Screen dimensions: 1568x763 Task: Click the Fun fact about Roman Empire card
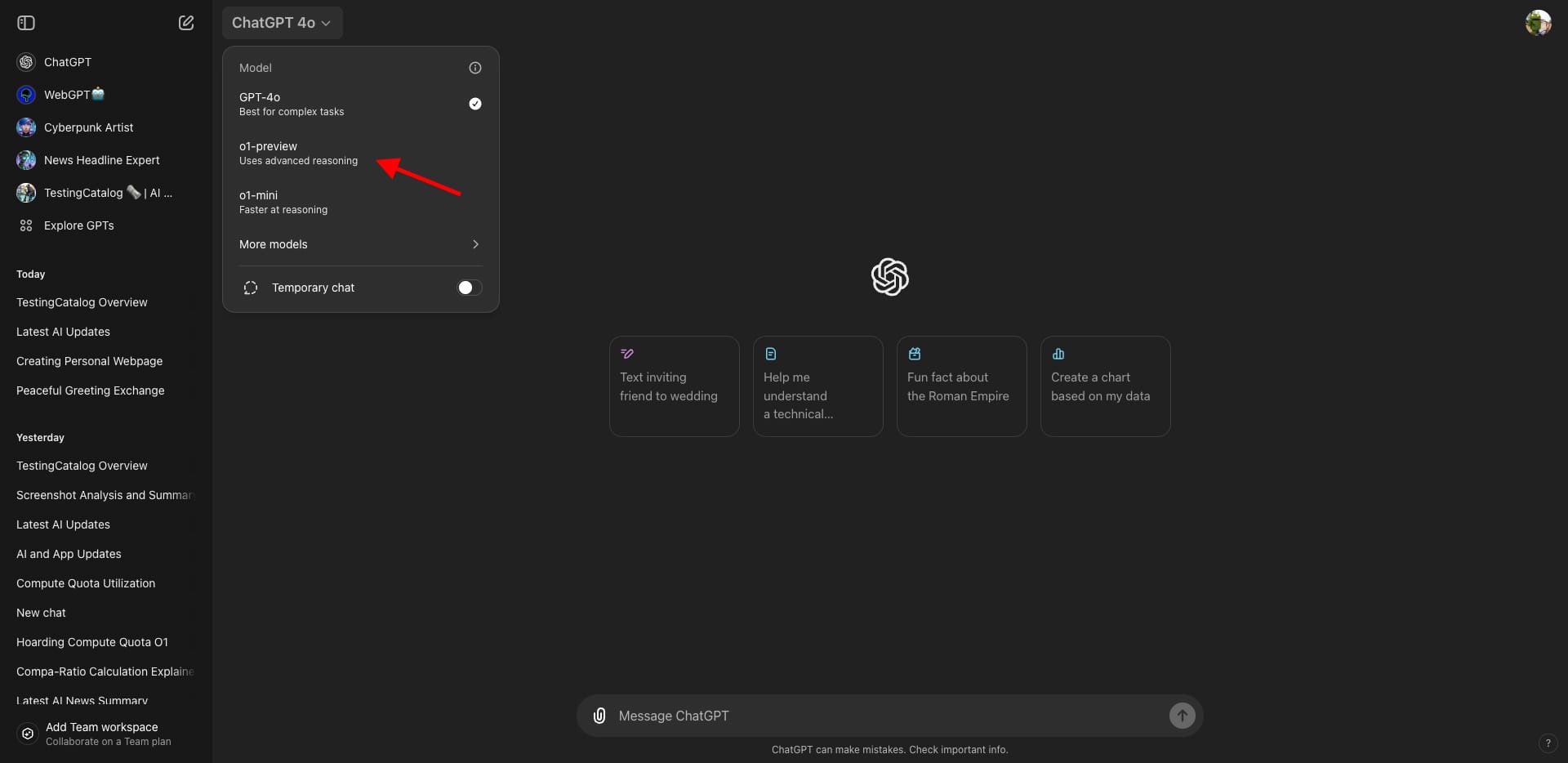pos(961,386)
